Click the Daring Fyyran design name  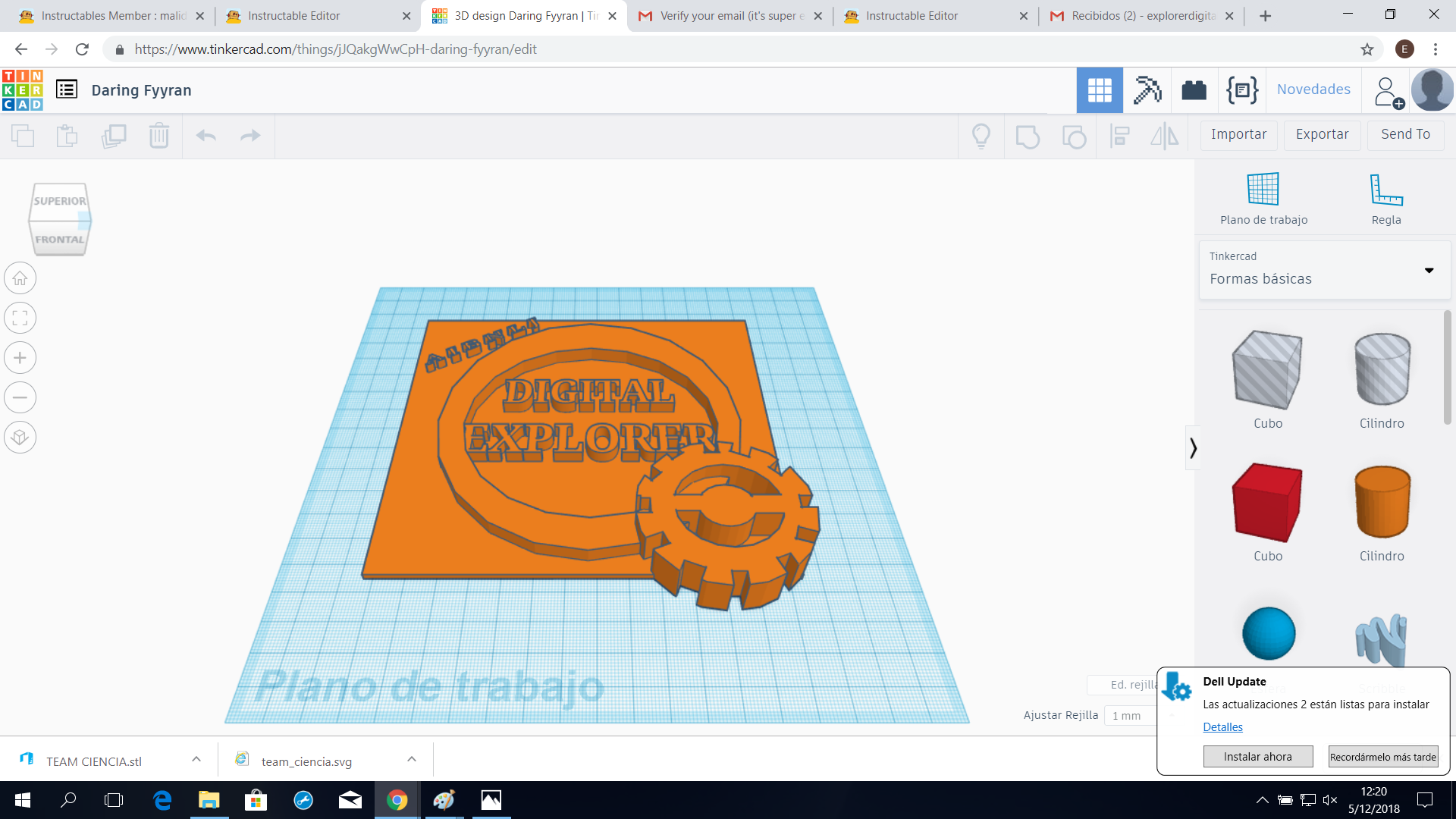[x=141, y=90]
